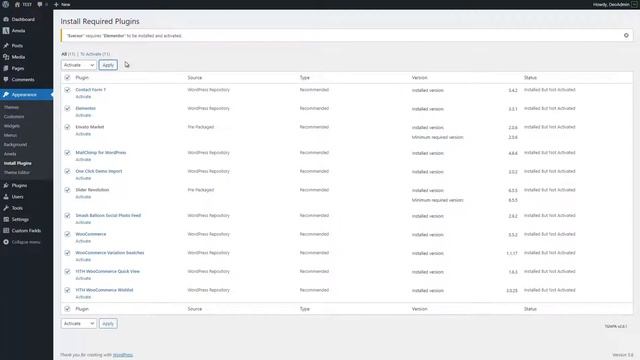
Task: Open the Pages sidebar icon
Action: 6,69
